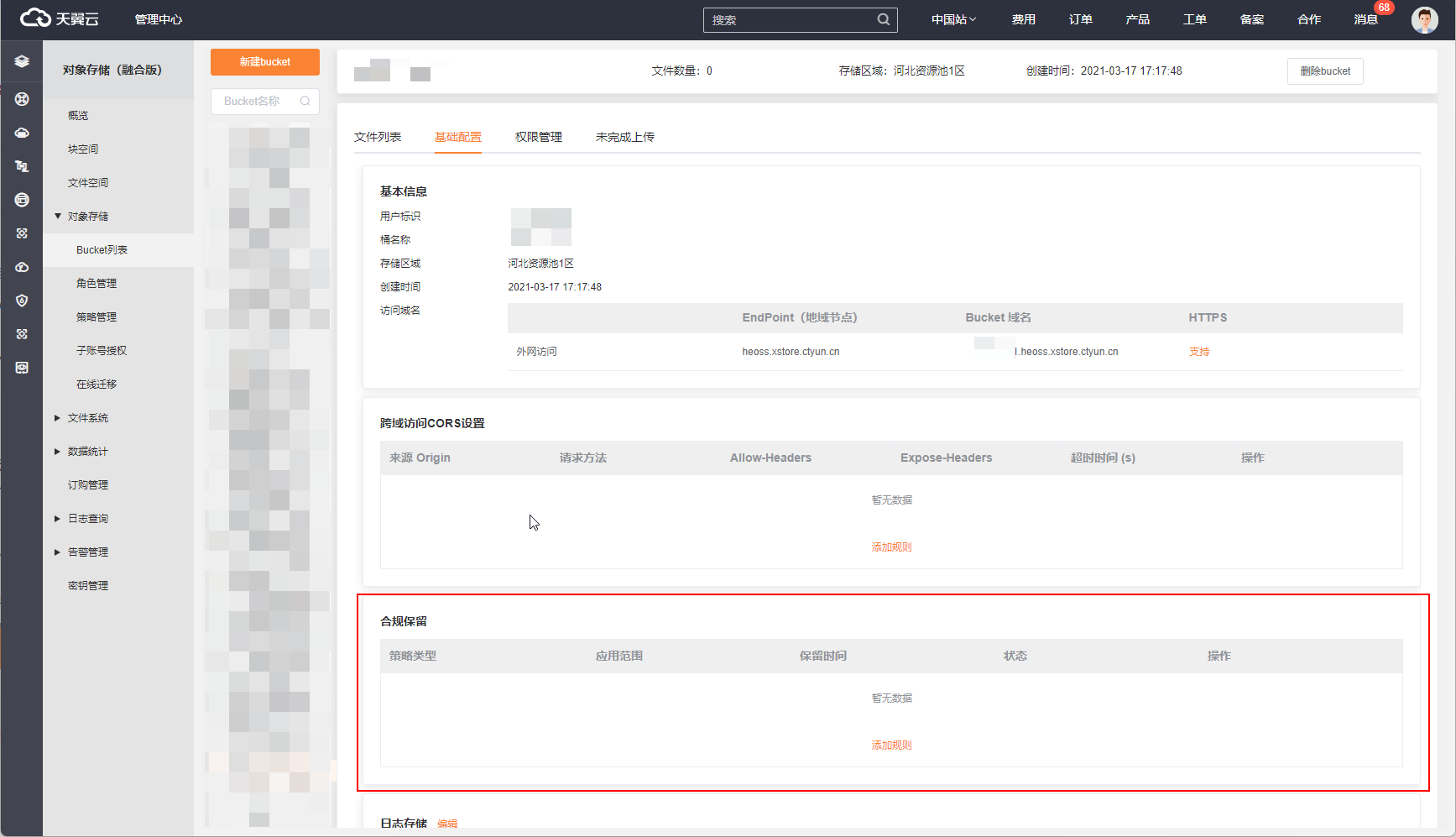Open the two linked squares sidebar icon

coord(22,166)
